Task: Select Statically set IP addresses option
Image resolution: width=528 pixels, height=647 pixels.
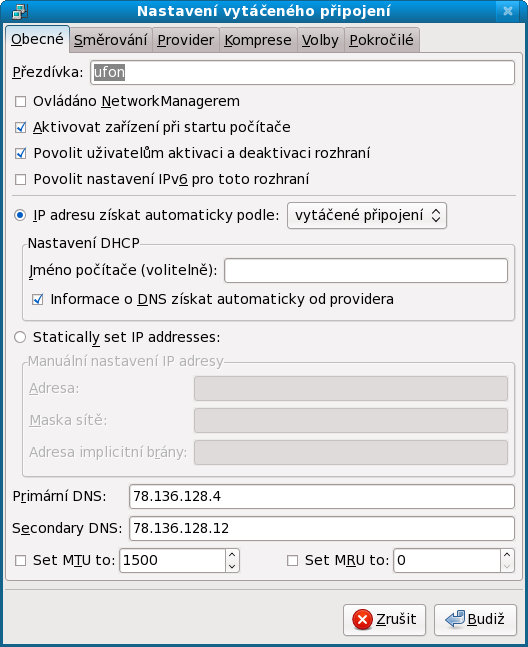Action: pos(20,337)
